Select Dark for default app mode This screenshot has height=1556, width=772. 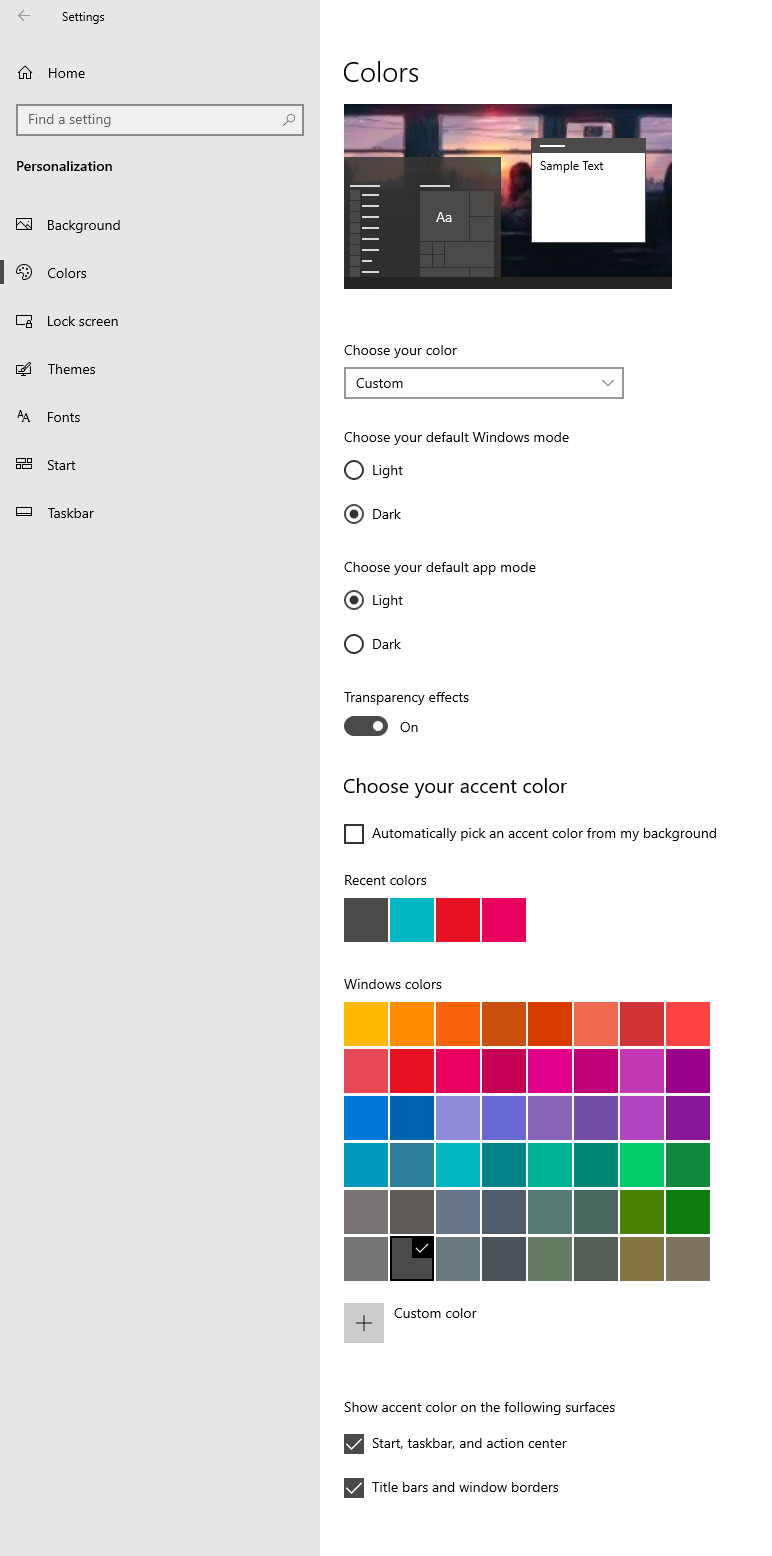coord(354,644)
